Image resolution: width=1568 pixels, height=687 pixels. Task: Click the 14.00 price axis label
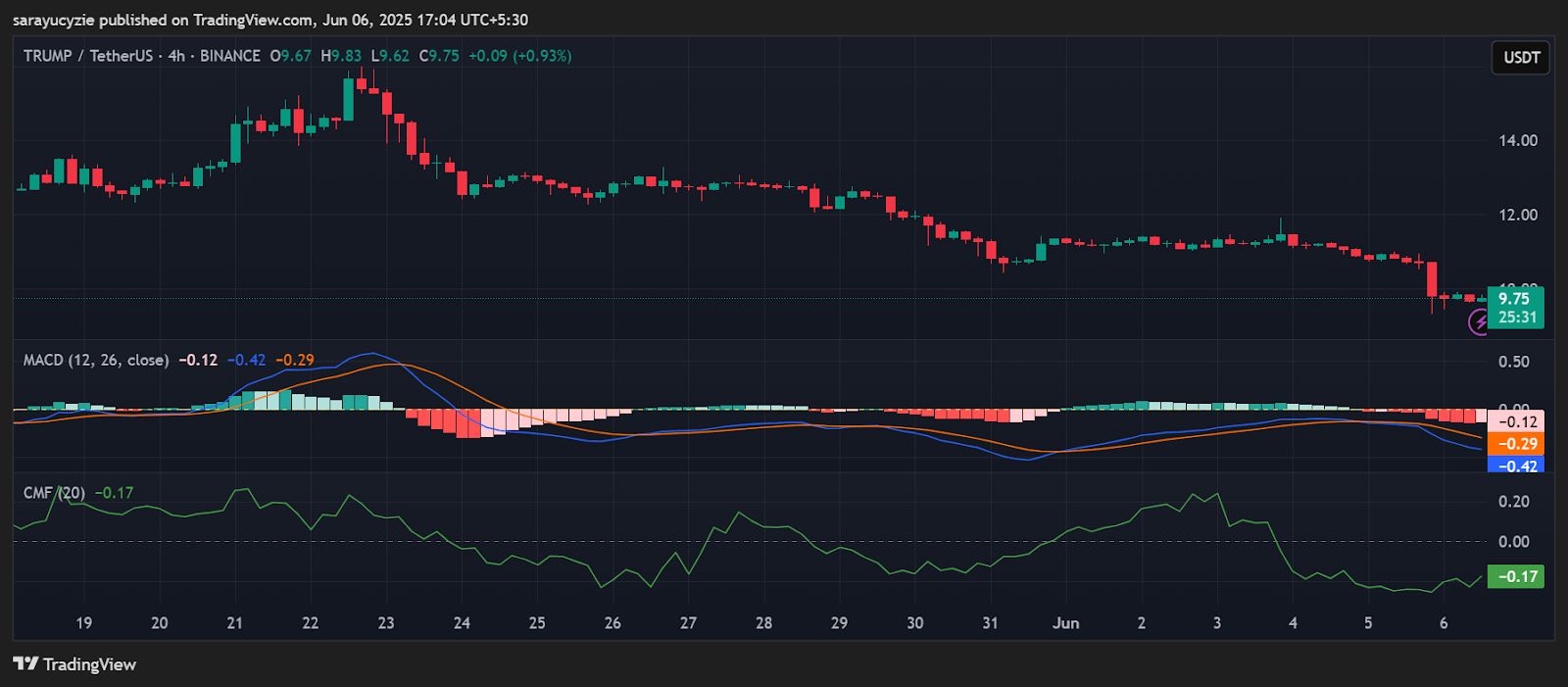[x=1518, y=140]
